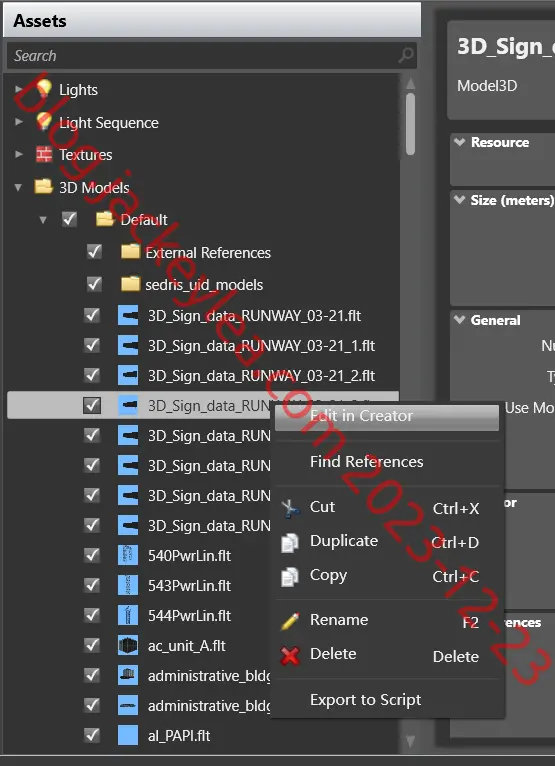Image resolution: width=555 pixels, height=766 pixels.
Task: Expand the Textures tree node
Action: pos(19,154)
